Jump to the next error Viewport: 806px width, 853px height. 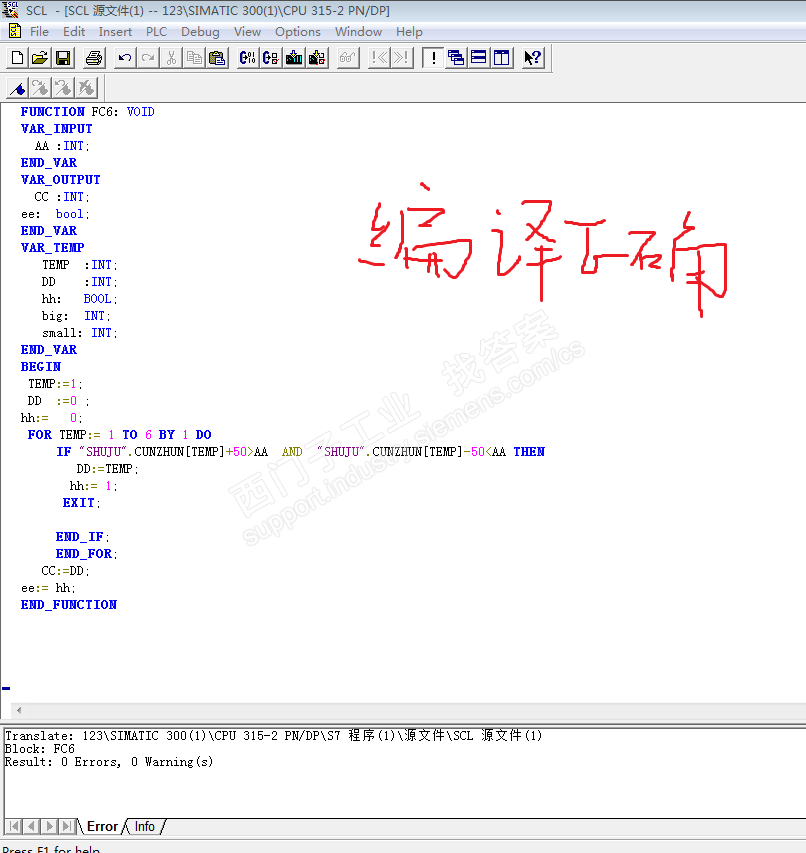click(x=402, y=58)
